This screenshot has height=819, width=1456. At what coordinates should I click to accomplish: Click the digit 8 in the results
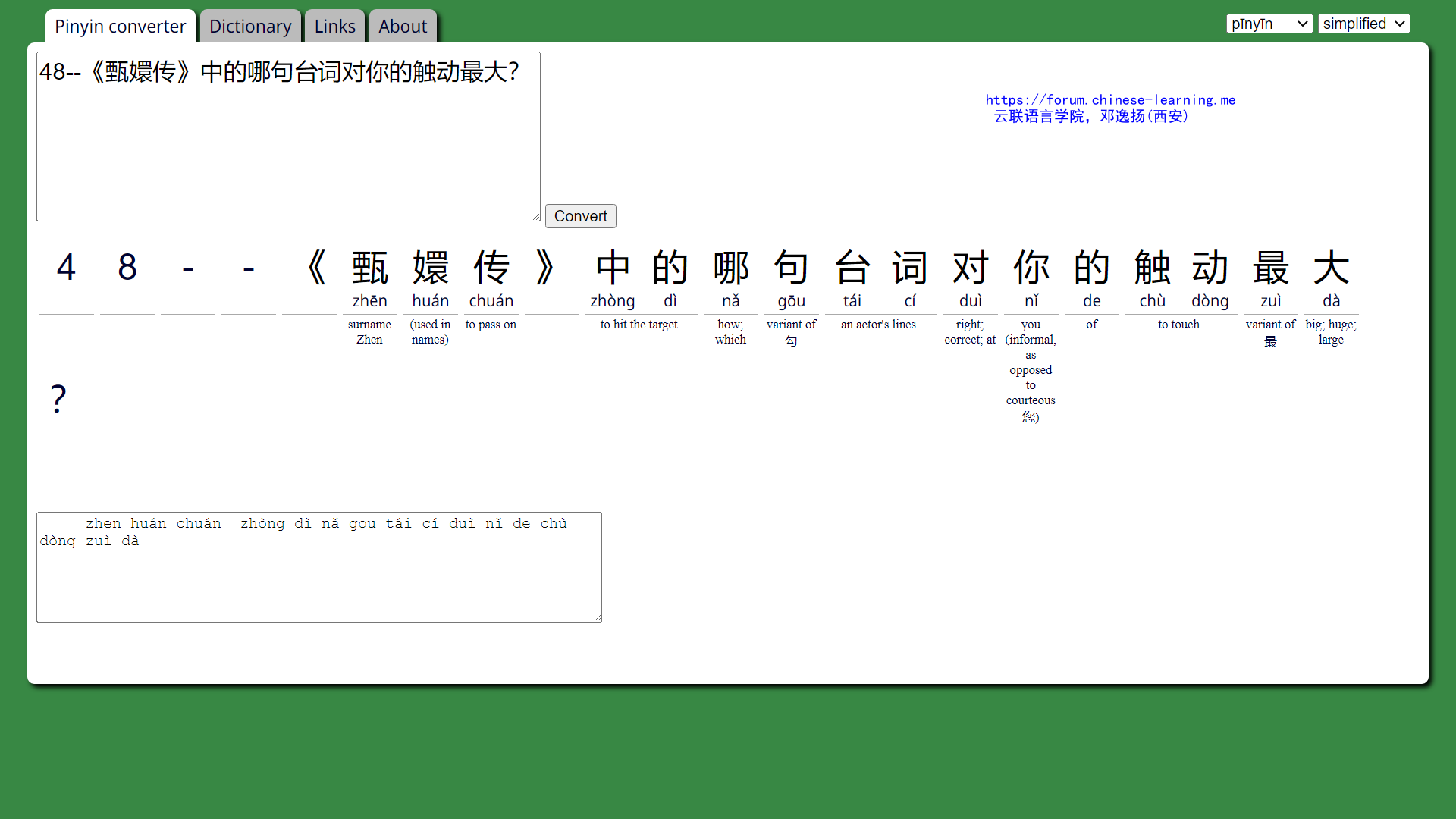pyautogui.click(x=127, y=268)
